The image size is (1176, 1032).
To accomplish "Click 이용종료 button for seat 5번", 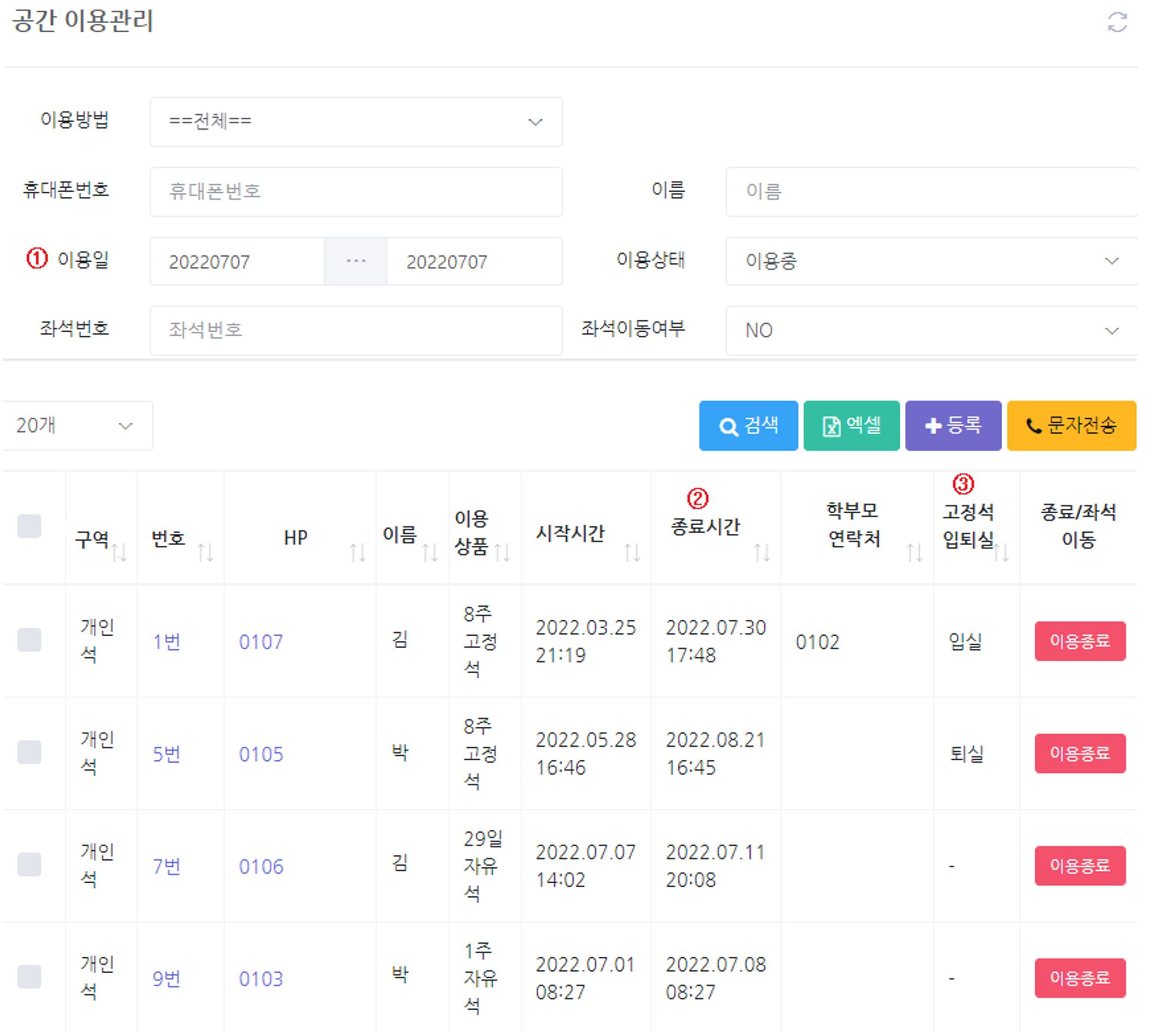I will click(1080, 753).
